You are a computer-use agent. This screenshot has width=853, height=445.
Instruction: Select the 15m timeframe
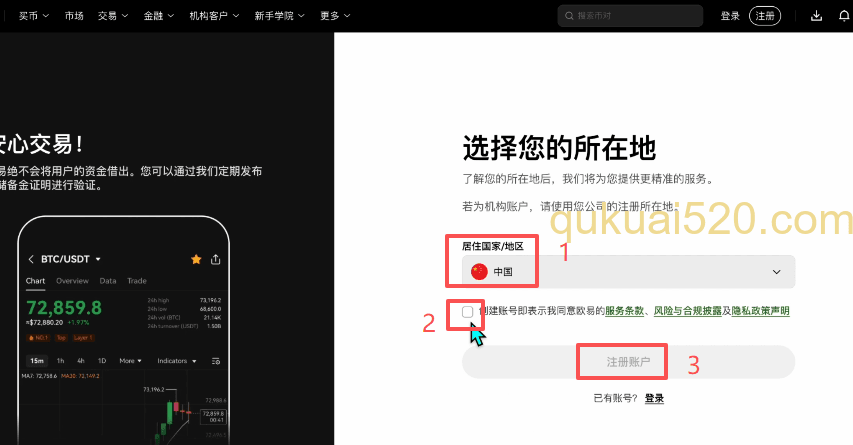pyautogui.click(x=37, y=361)
